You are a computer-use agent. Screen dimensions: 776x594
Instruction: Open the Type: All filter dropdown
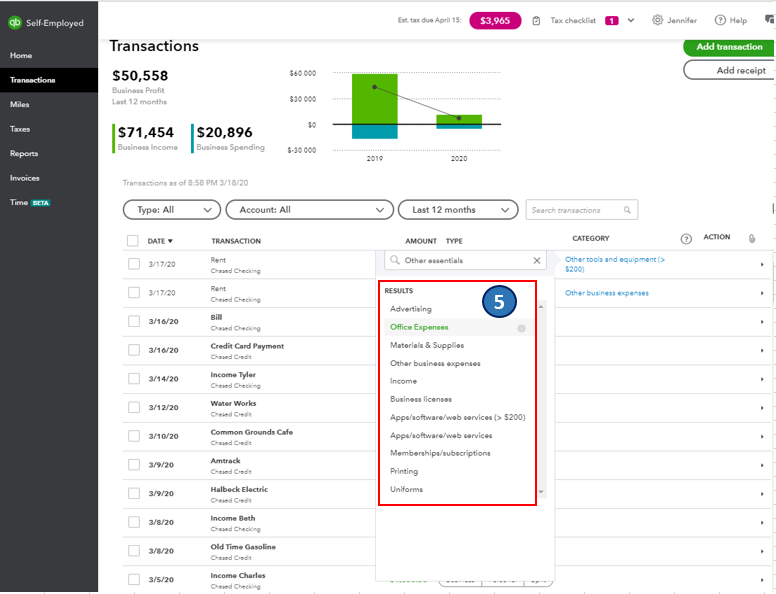[x=172, y=210]
